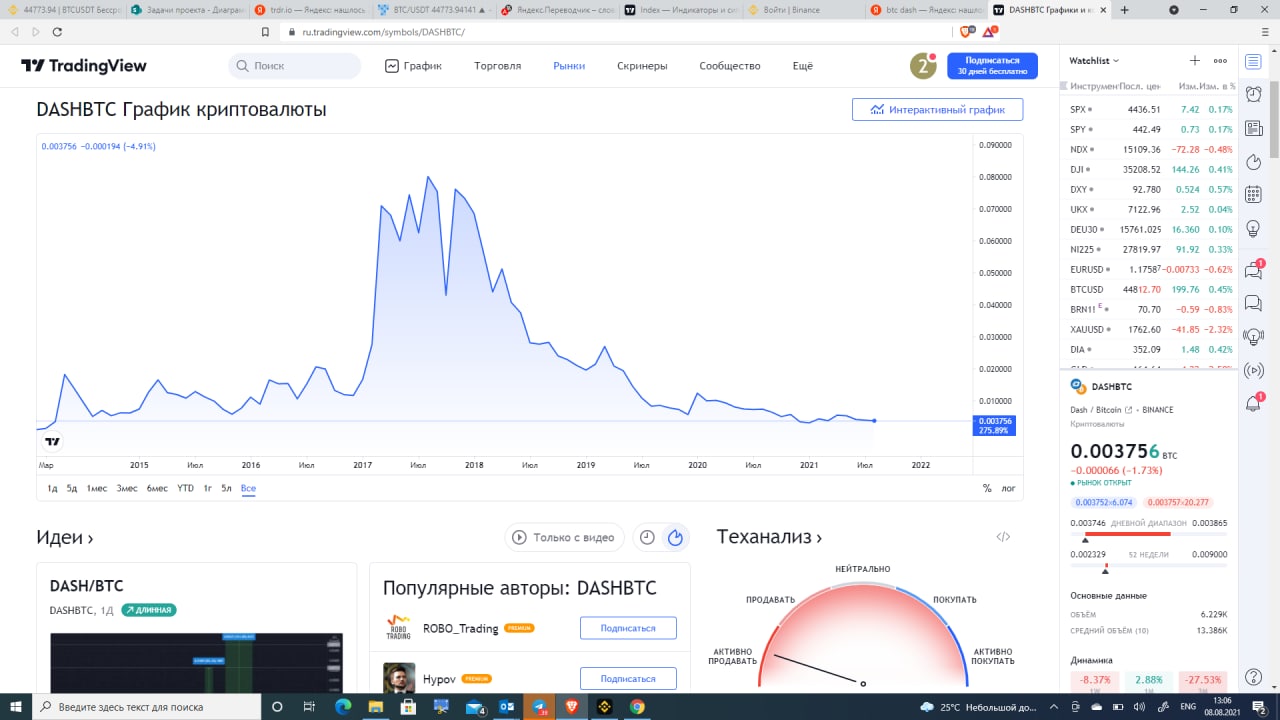Select the 6мес chart range
Viewport: 1280px width, 720px height.
click(x=157, y=489)
